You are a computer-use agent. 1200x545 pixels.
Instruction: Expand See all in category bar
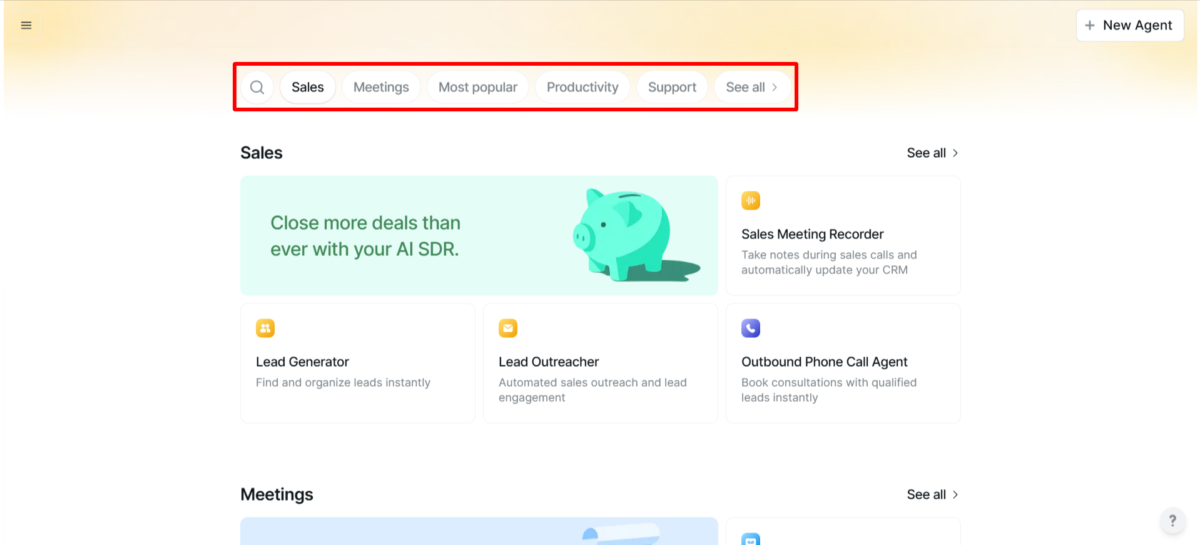point(752,87)
